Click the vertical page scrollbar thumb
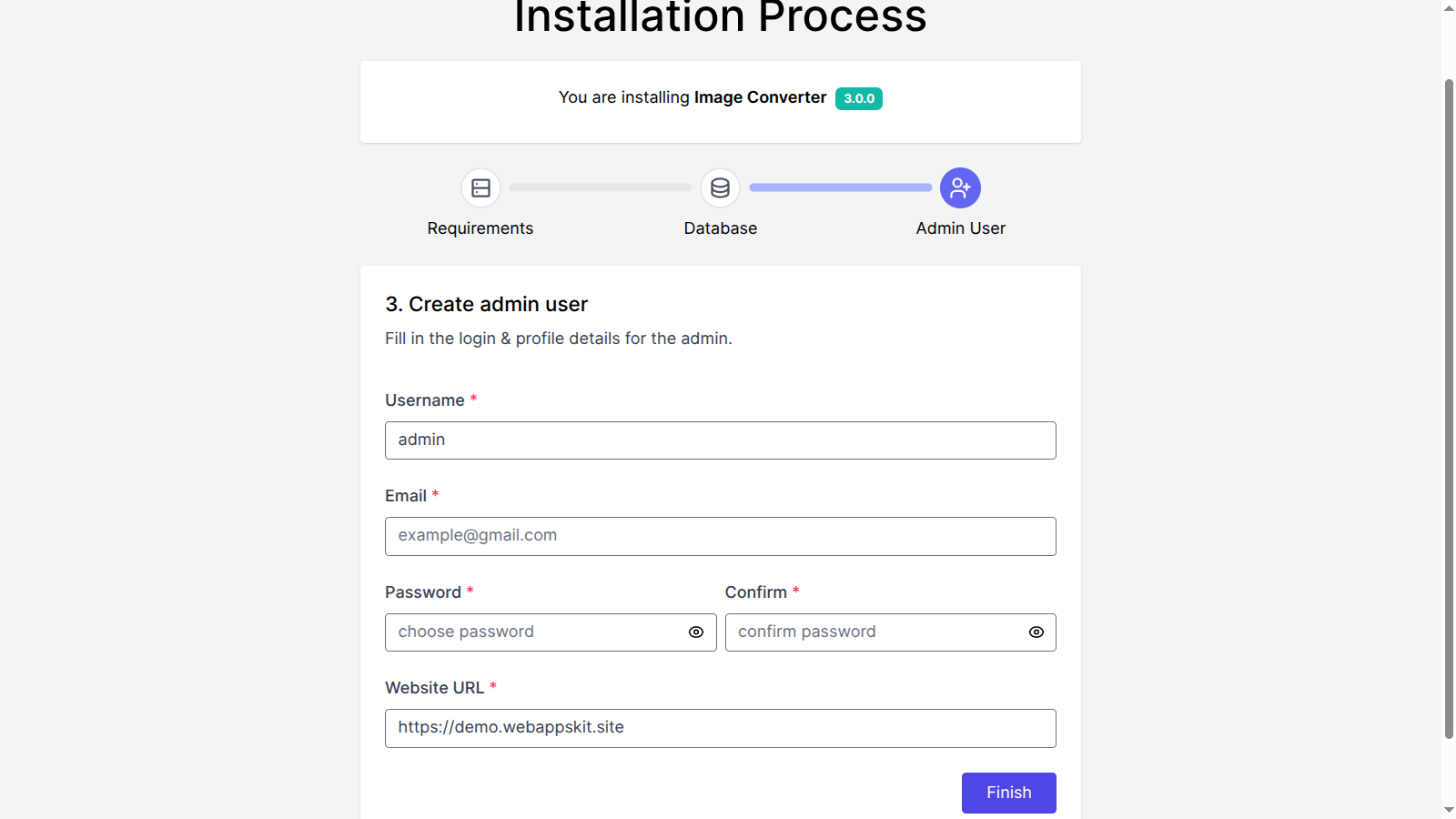1456x819 pixels. point(1449,409)
